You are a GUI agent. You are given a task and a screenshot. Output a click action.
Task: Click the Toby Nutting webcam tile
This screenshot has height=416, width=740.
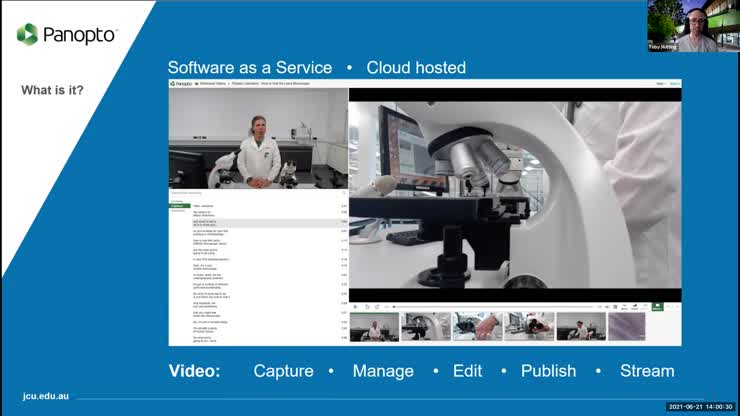coord(693,25)
